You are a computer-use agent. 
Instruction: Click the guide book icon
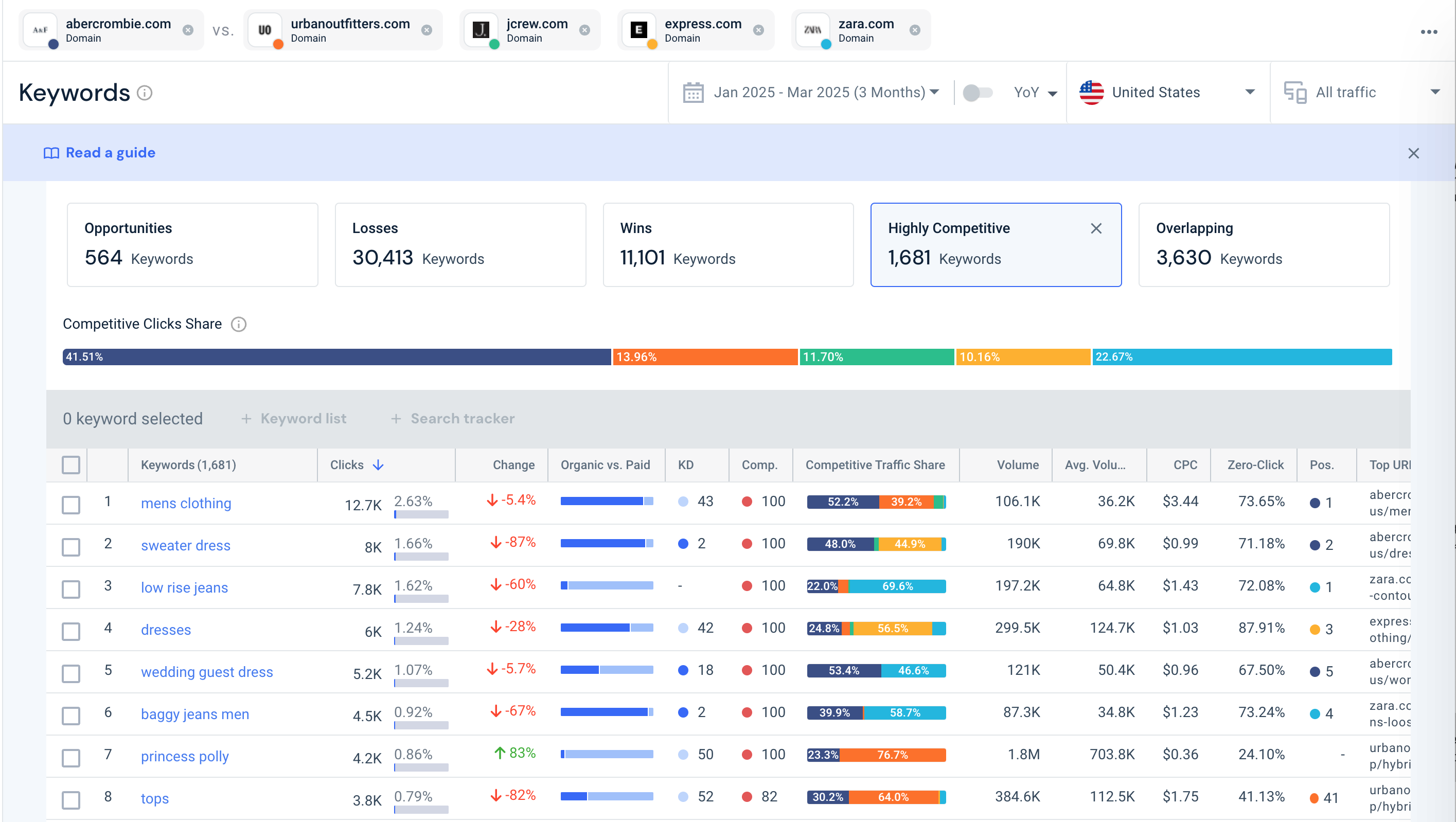[51, 153]
